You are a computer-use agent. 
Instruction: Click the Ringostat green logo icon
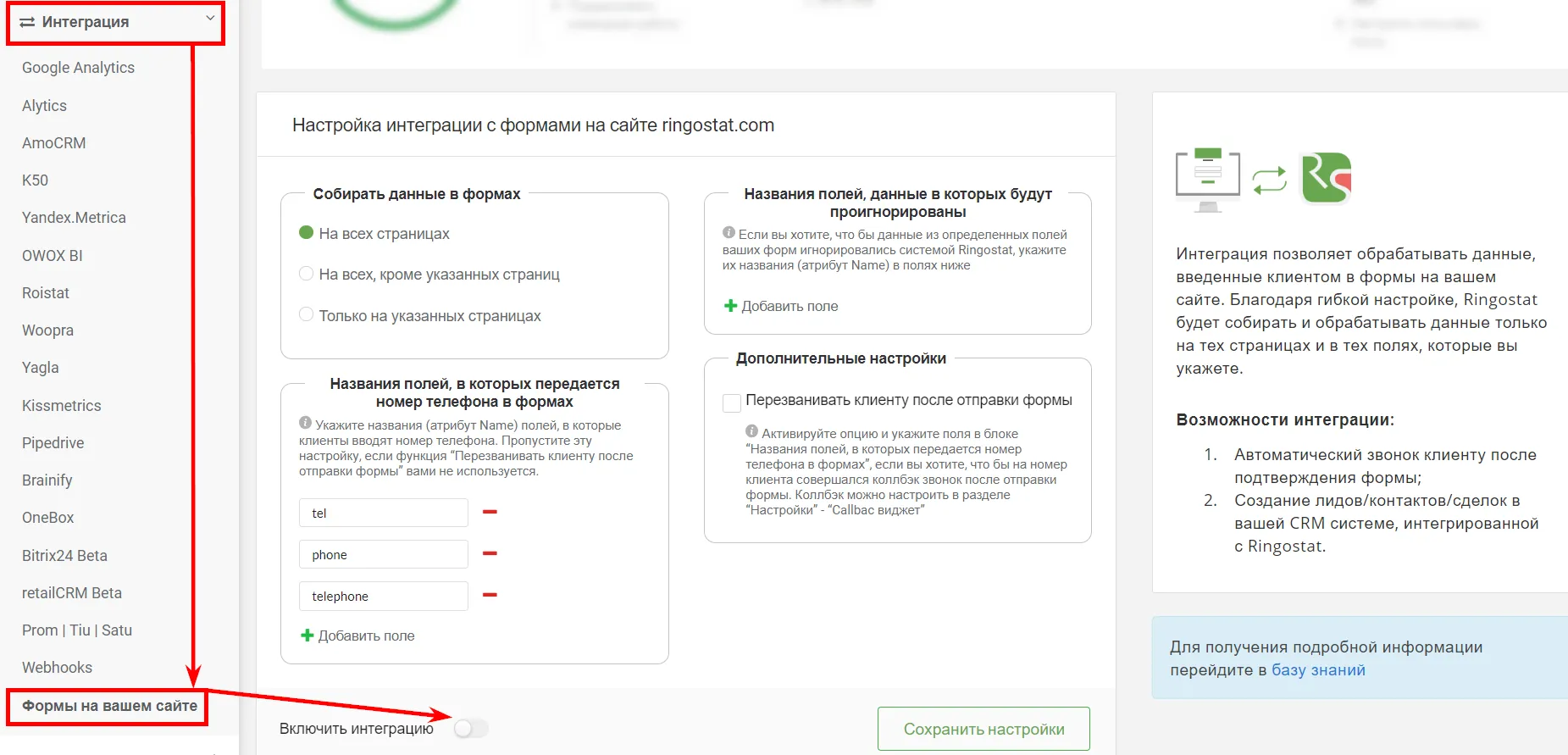click(1326, 178)
